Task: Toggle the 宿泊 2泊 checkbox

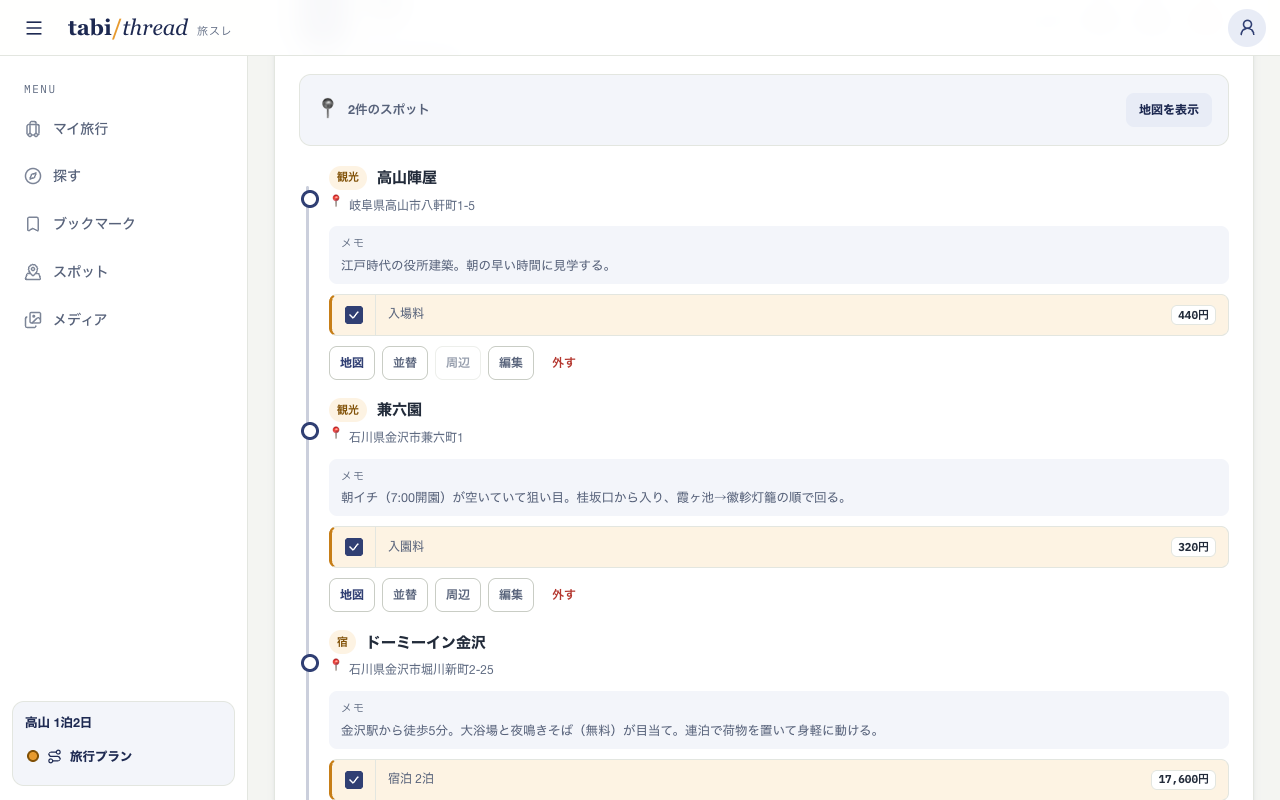Action: point(354,780)
